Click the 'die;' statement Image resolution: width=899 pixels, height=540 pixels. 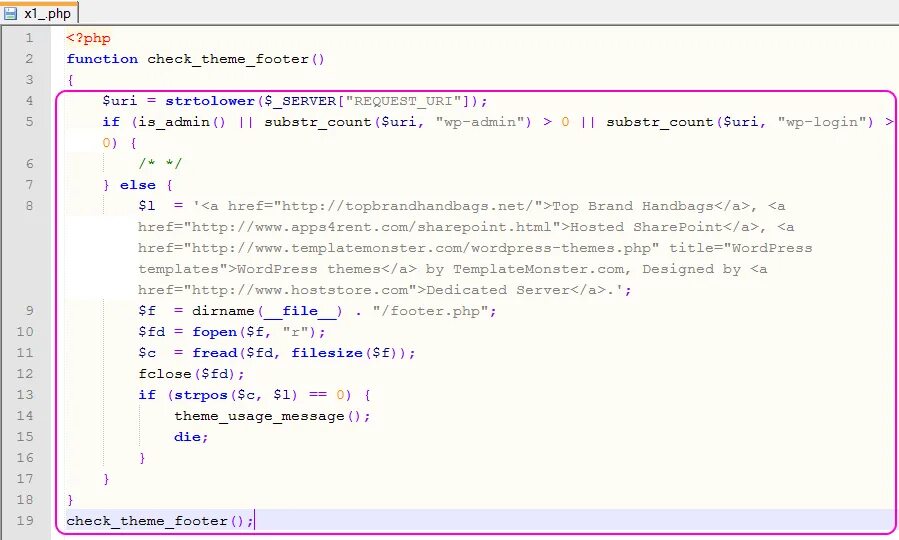[x=191, y=437]
